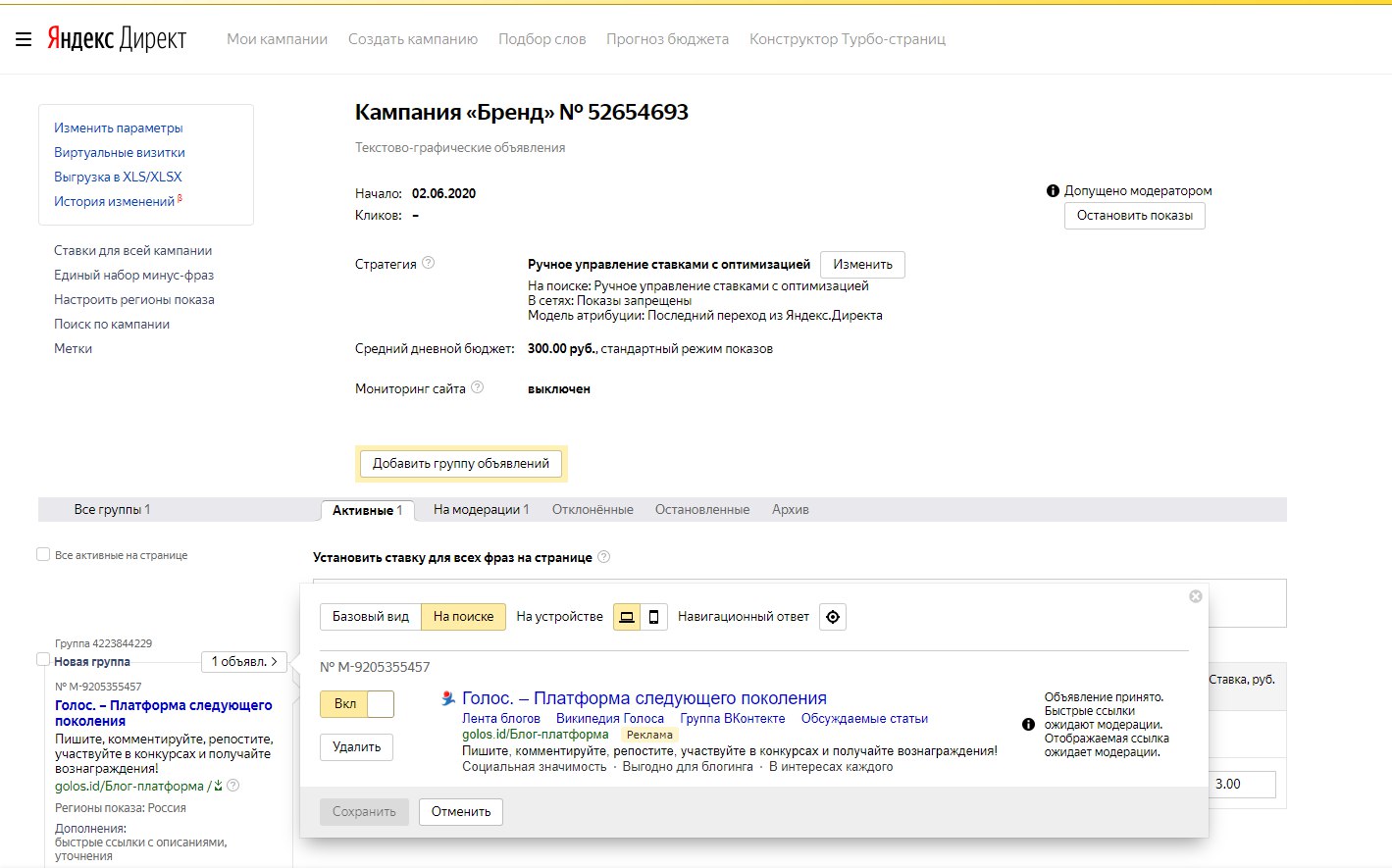Click Изменить strategy button
Screen dimensions: 1392x868
[x=862, y=265]
